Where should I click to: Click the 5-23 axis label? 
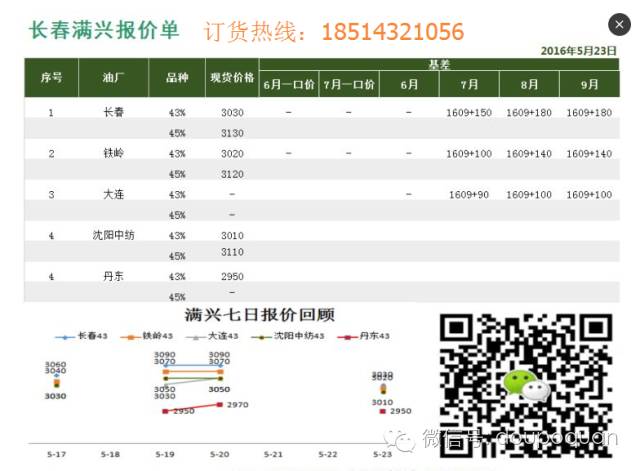click(x=382, y=454)
